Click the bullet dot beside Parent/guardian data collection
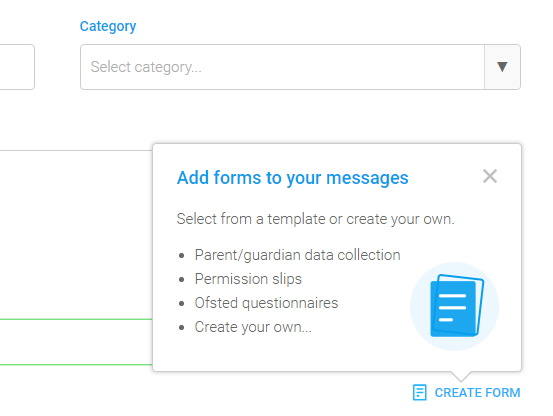Viewport: 553px width, 416px height. 182,256
